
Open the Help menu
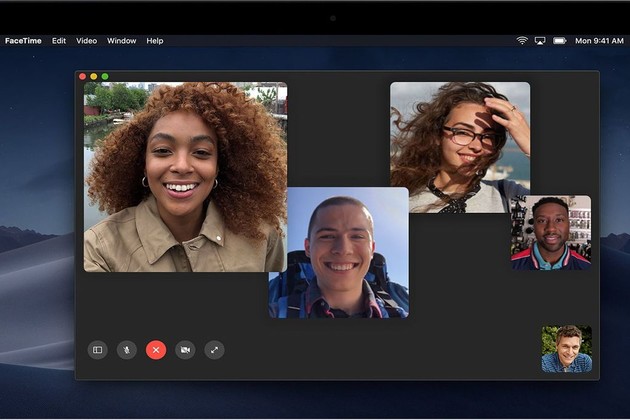coord(155,41)
